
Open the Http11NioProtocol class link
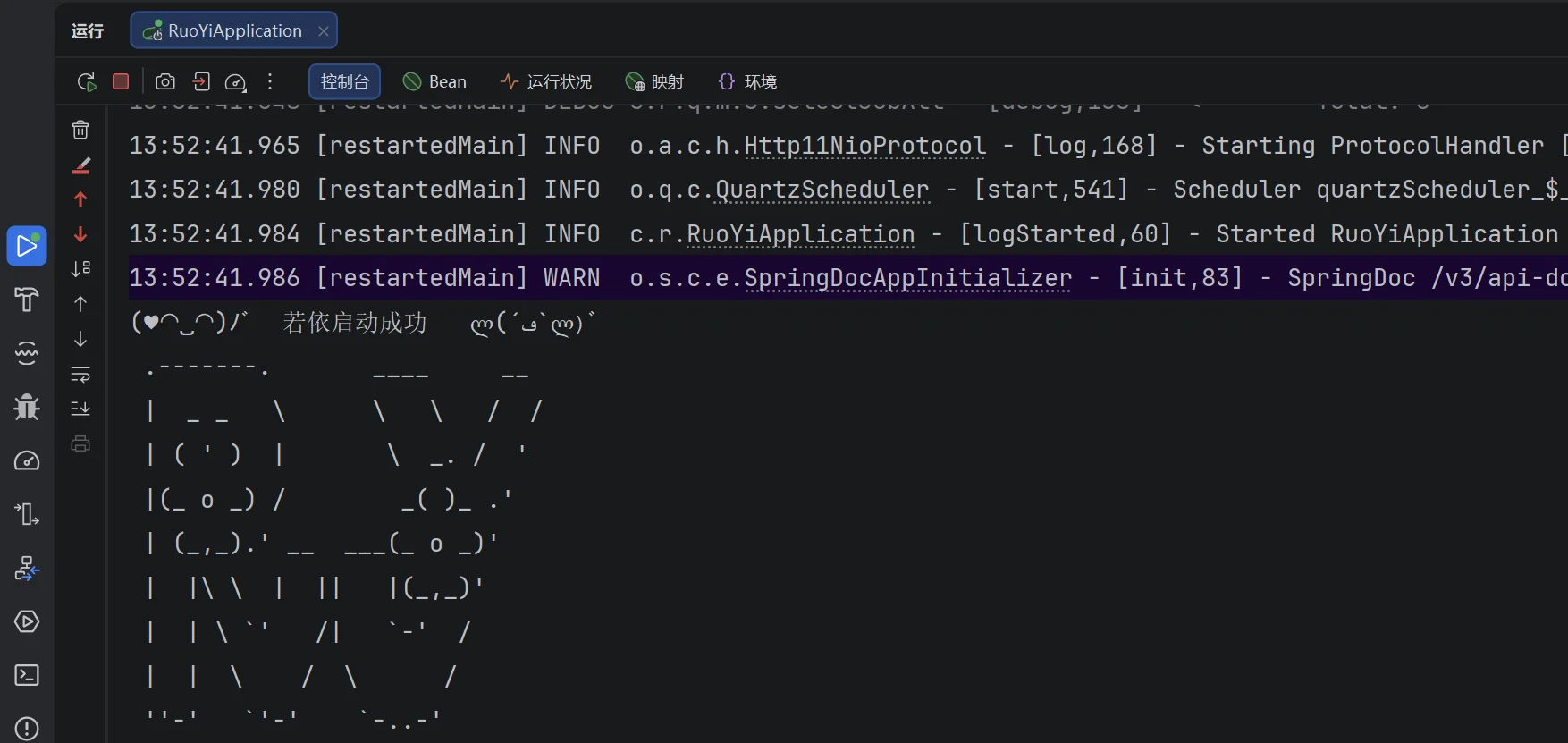(864, 146)
